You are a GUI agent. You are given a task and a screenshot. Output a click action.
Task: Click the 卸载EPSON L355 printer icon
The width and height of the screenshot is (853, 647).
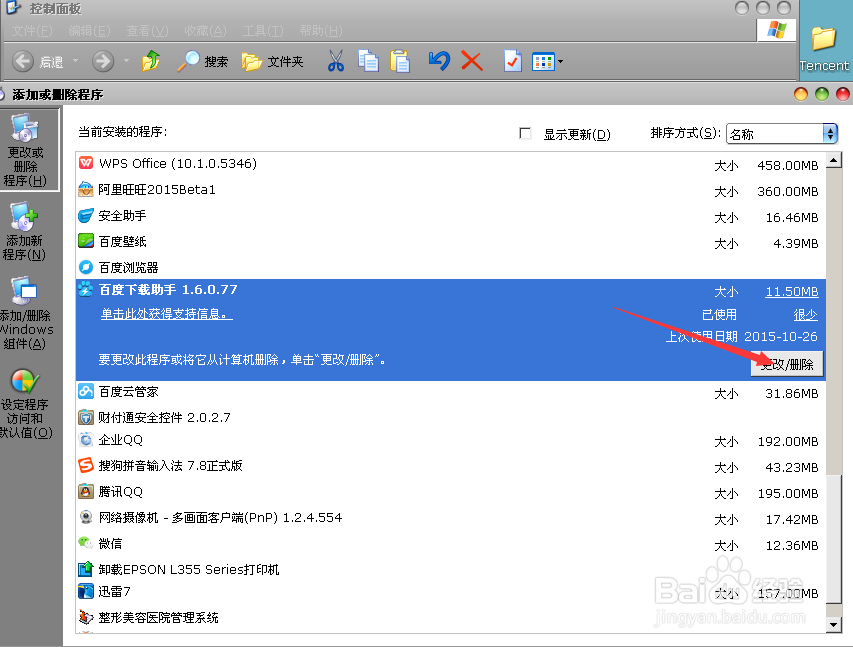[x=86, y=569]
